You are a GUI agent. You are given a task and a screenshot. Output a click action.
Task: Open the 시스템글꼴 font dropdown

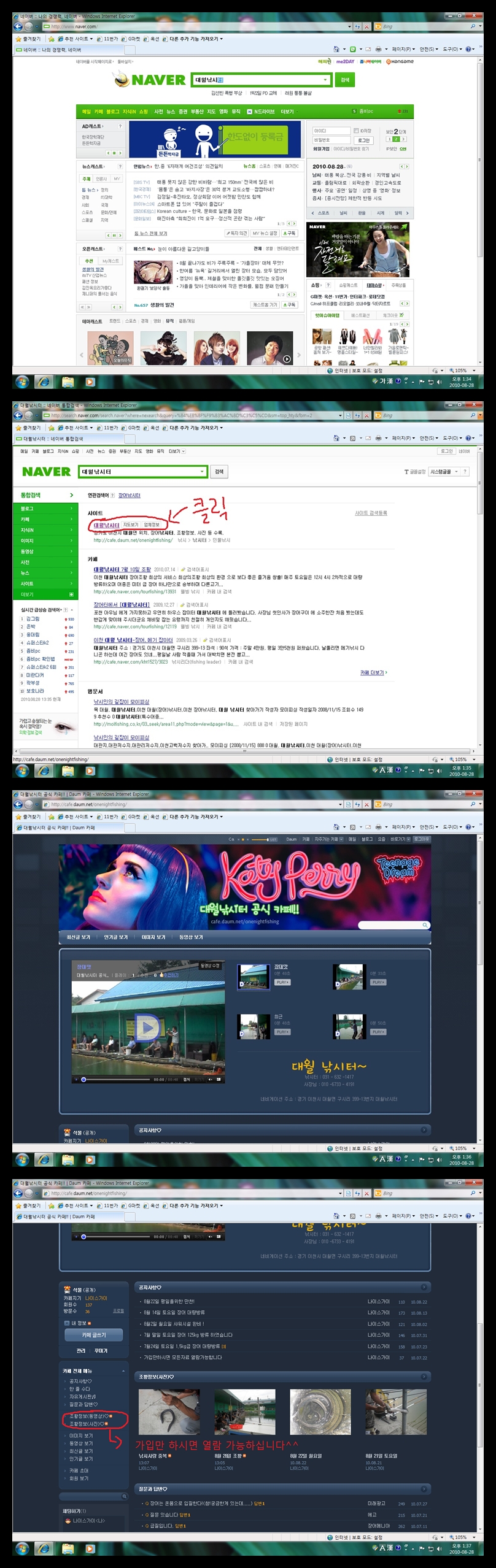click(444, 472)
